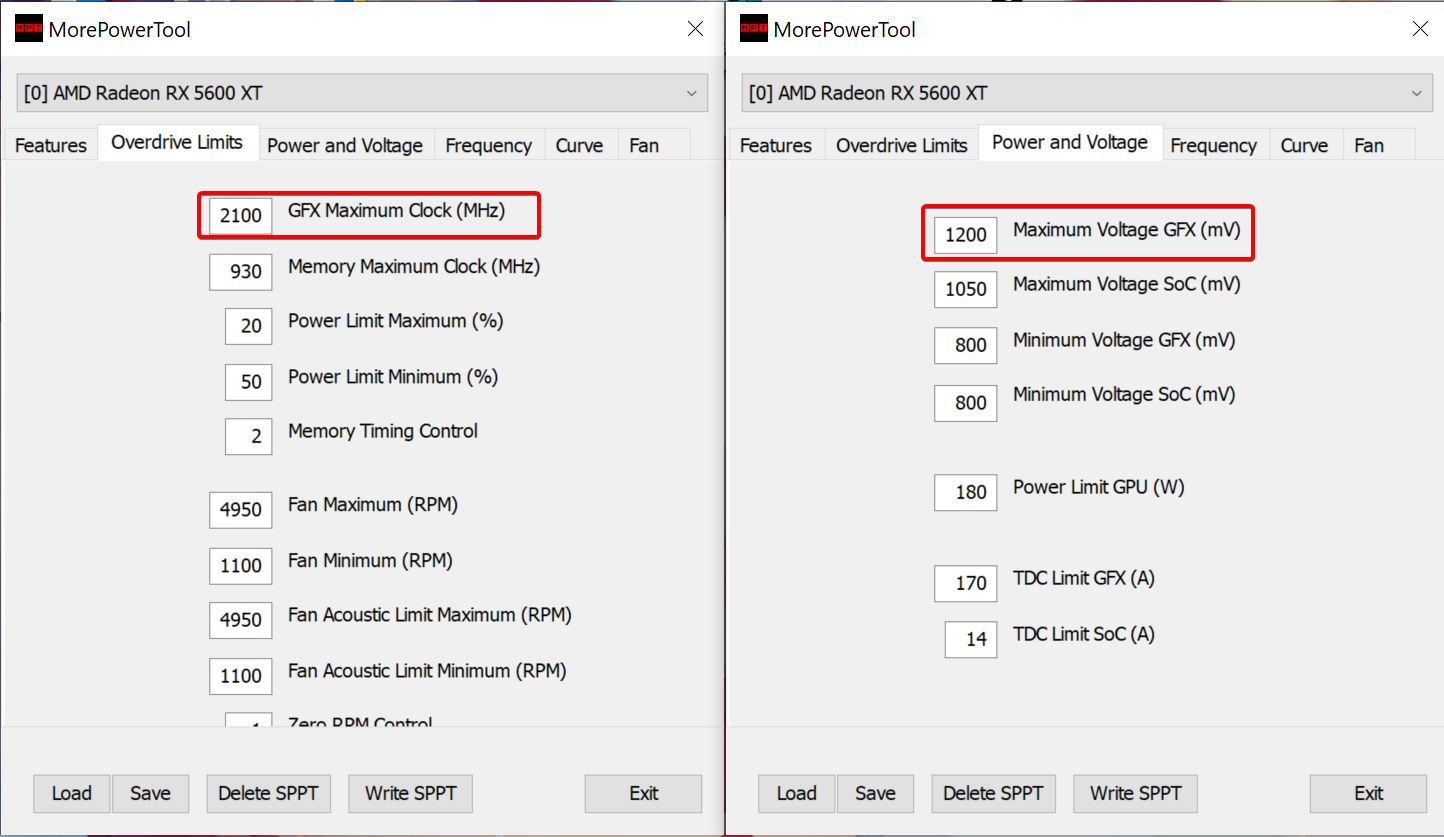Screen dimensions: 1444x837
Task: Click the 'Minimum Voltage GFX (mV)' label
Action: pyautogui.click(x=1124, y=340)
